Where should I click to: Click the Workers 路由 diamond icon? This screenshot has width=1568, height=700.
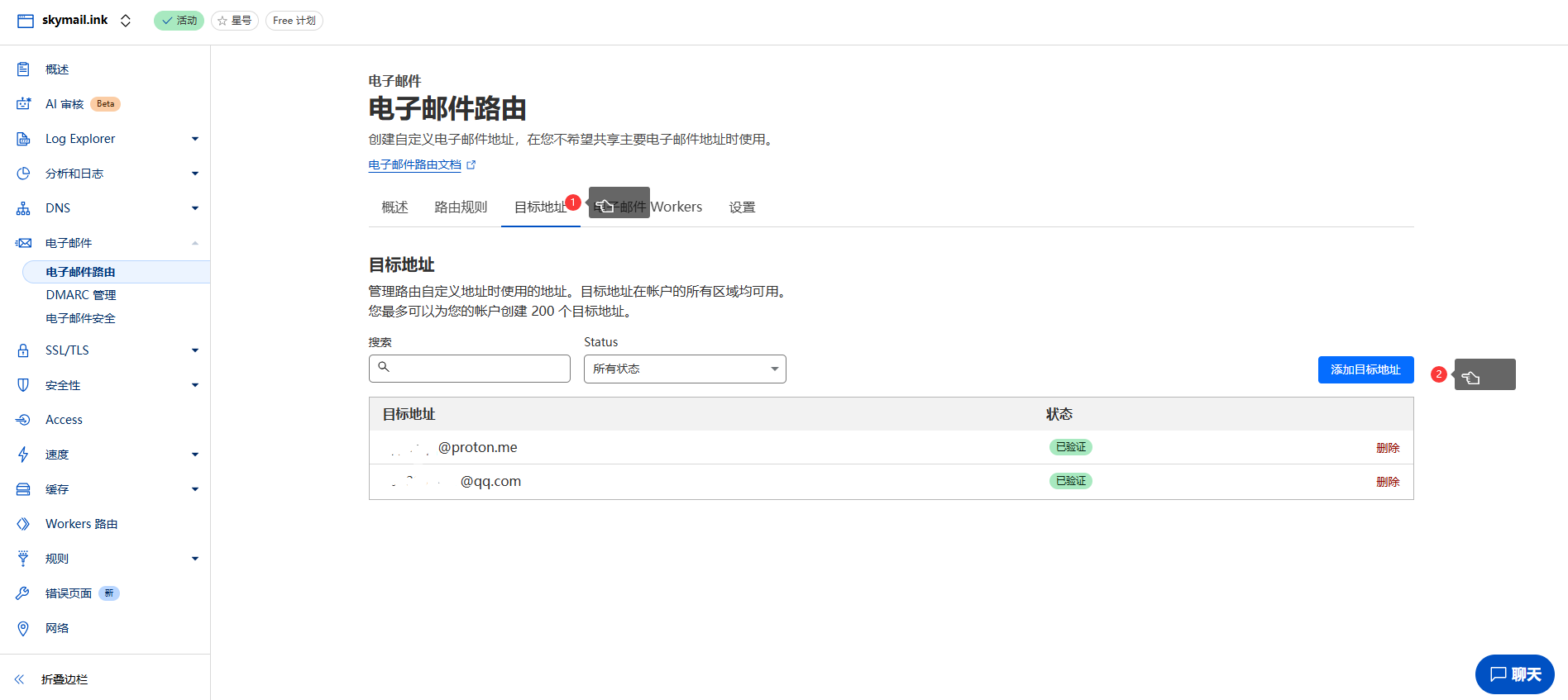point(23,524)
